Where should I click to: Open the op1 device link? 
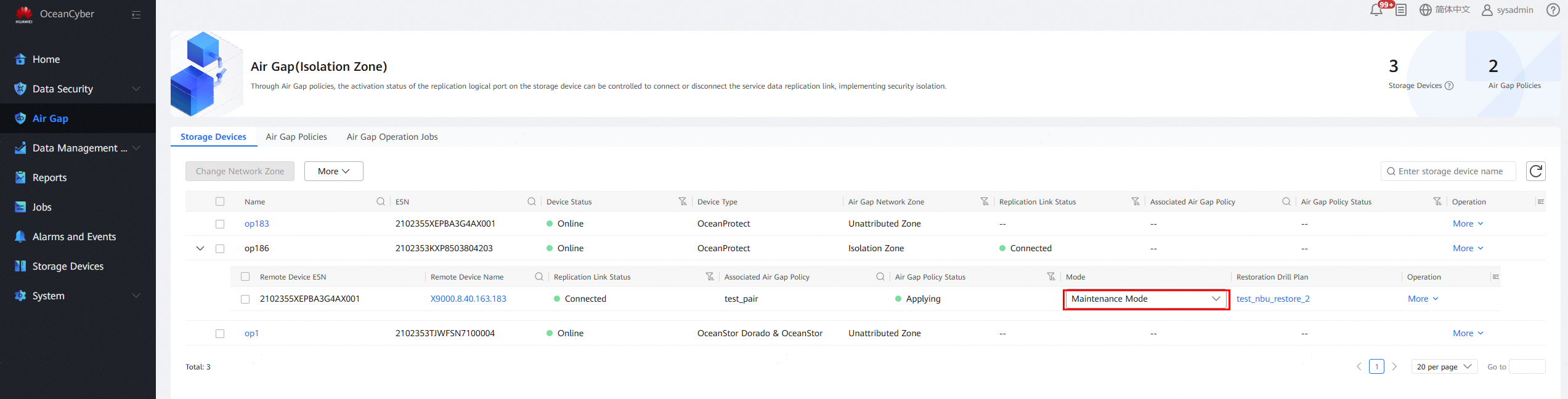(251, 333)
